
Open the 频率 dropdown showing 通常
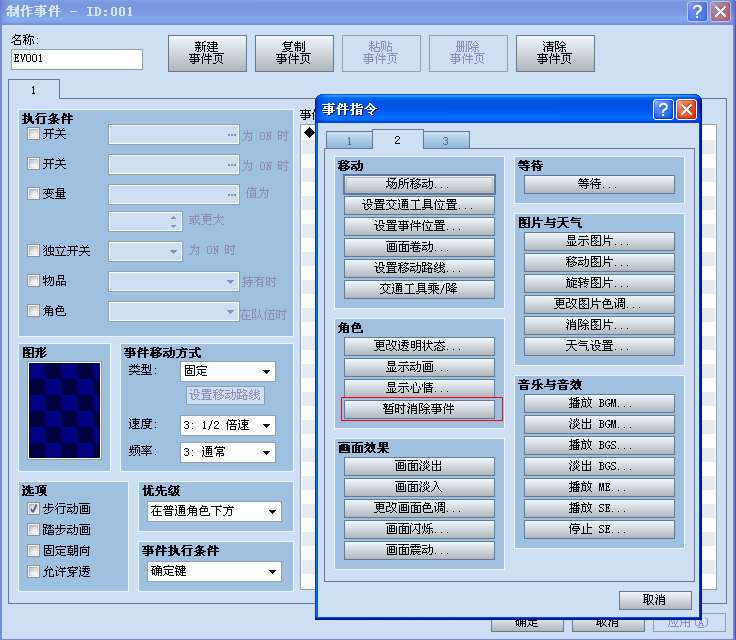pos(228,452)
